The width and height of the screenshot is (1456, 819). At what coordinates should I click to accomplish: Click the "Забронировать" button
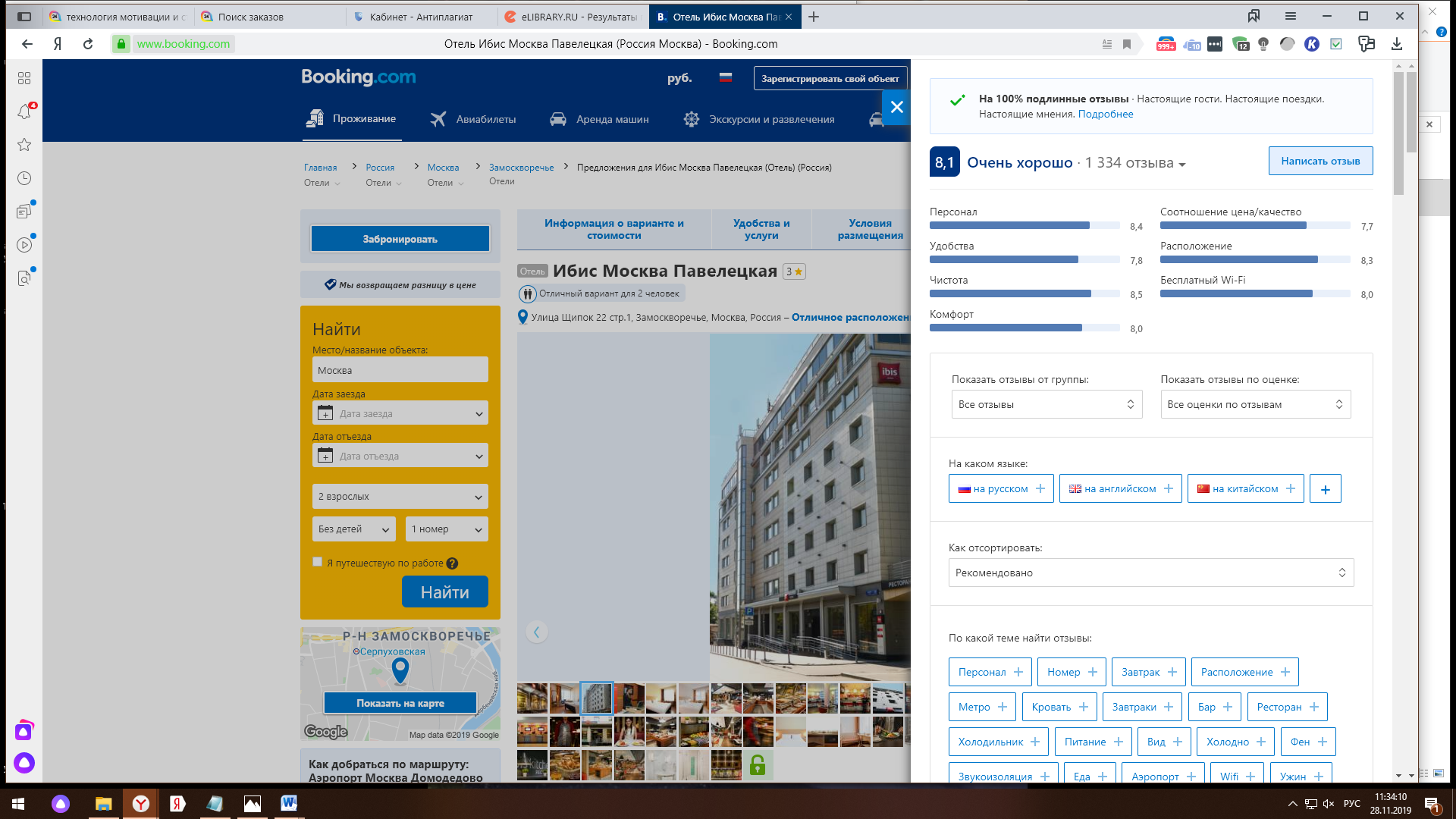(x=400, y=239)
